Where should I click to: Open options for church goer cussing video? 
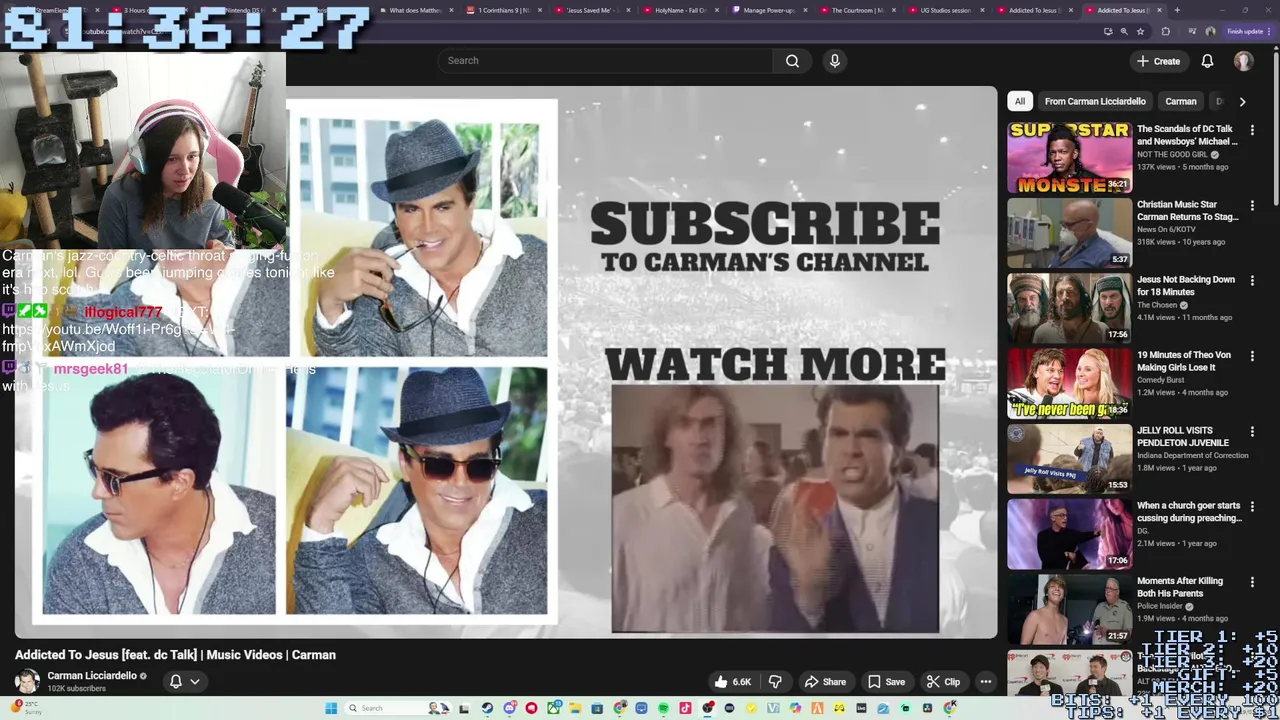click(x=1252, y=507)
